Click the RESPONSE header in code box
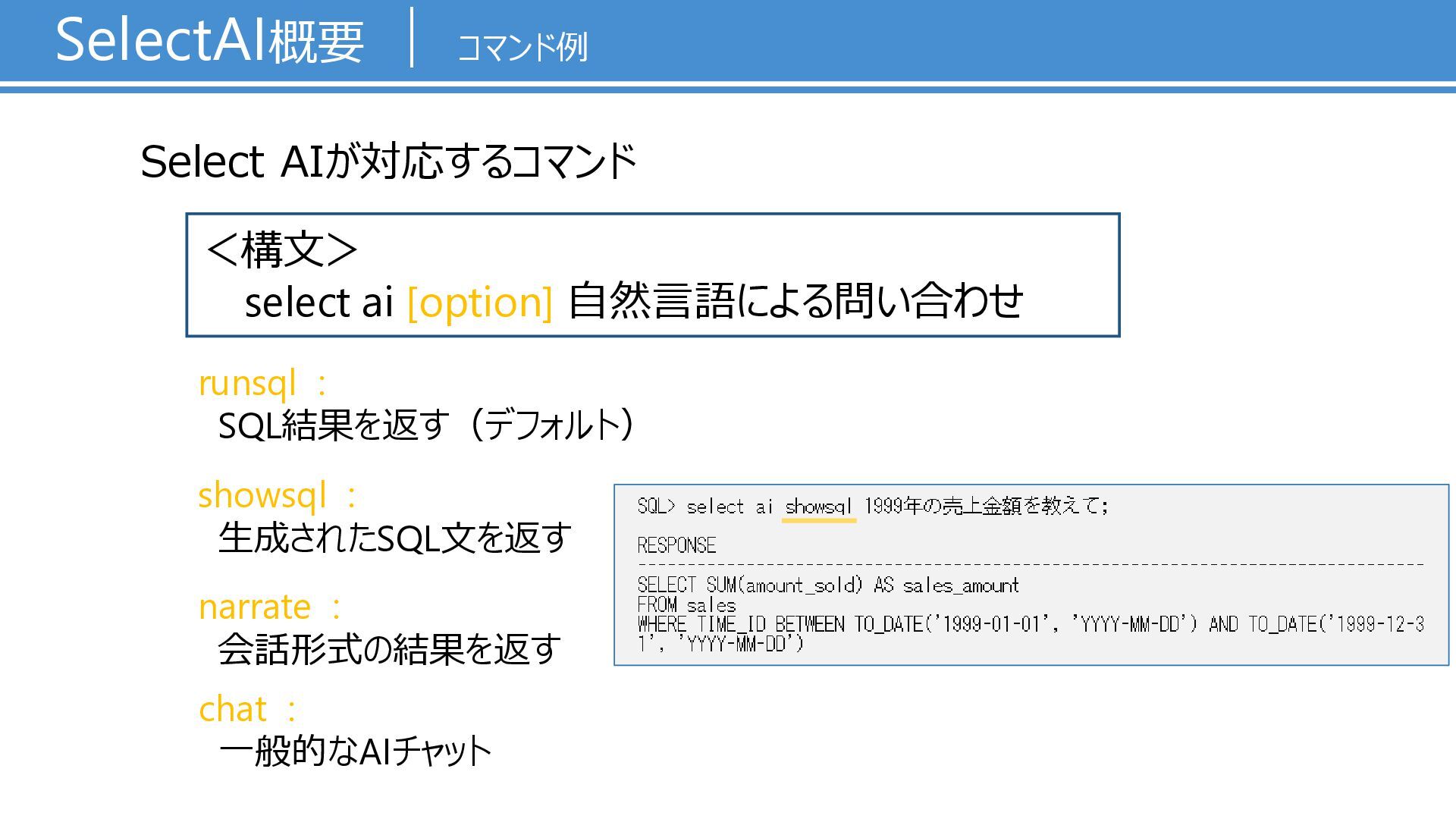This screenshot has height=819, width=1456. click(676, 545)
